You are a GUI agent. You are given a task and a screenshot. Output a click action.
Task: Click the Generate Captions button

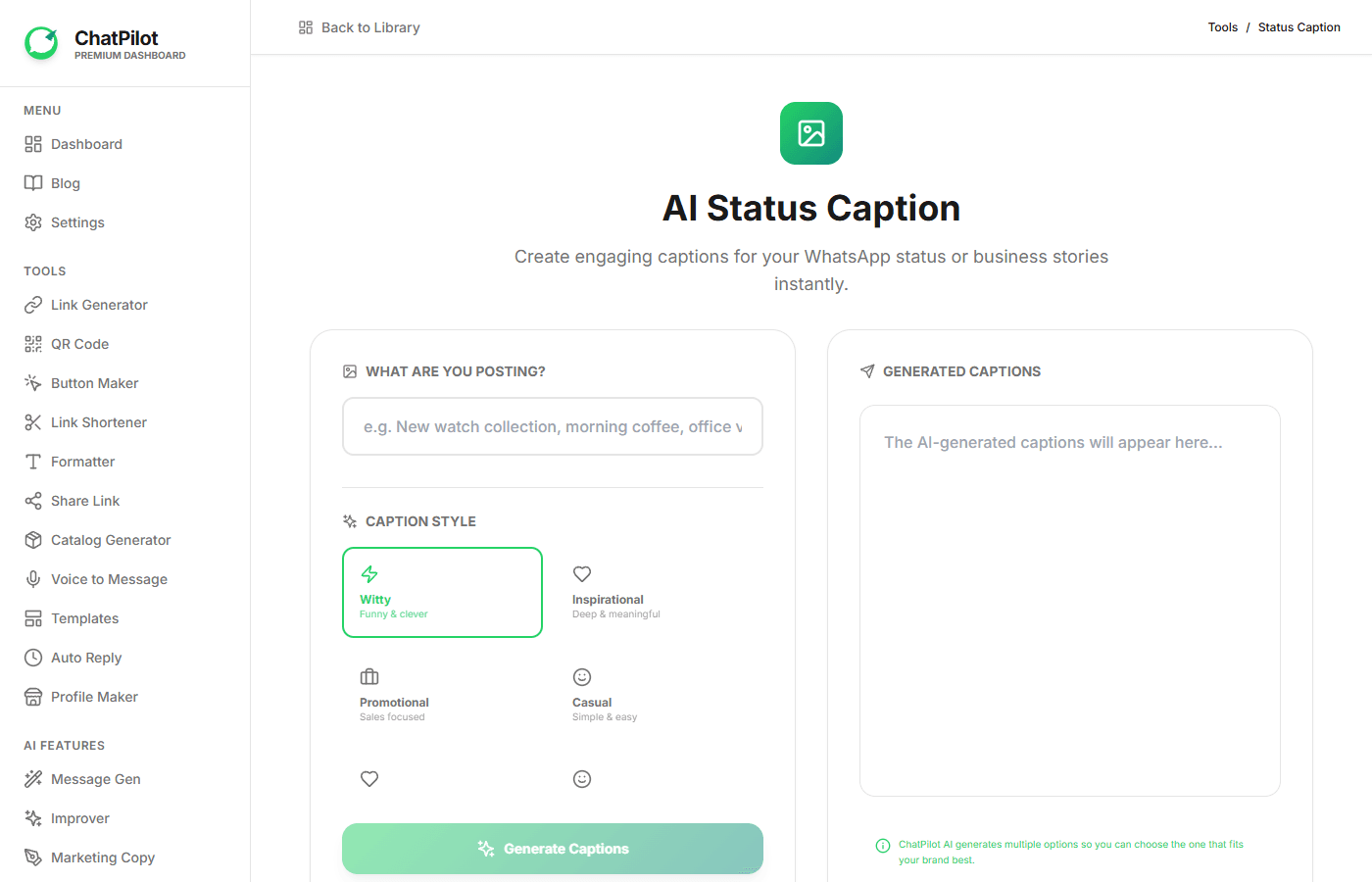coord(552,849)
